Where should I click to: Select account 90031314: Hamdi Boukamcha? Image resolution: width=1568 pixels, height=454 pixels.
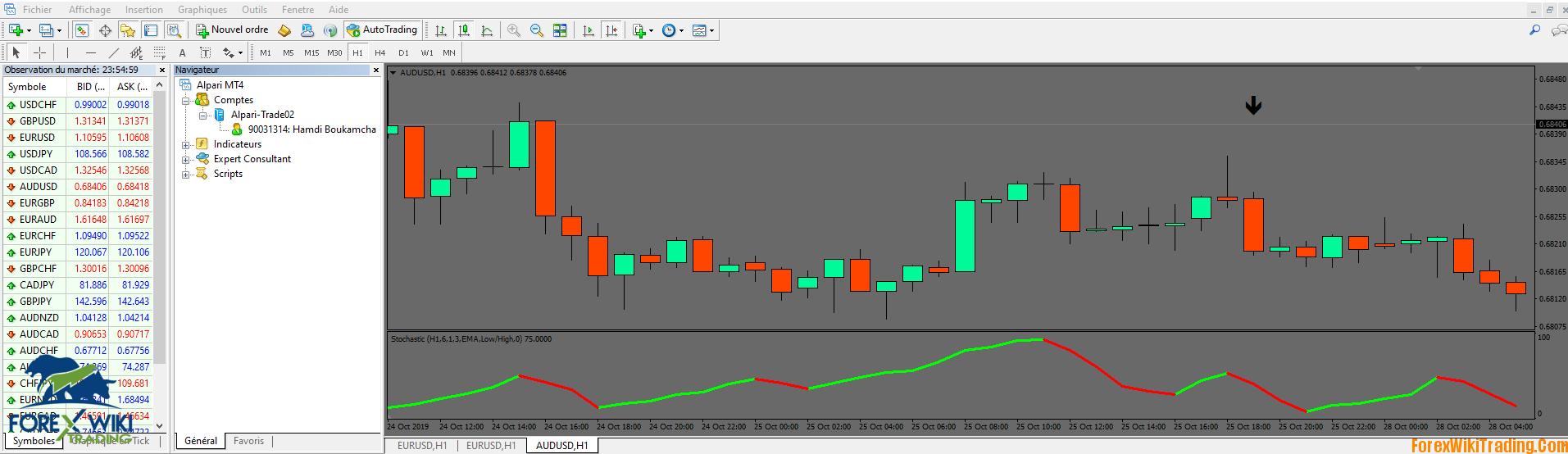tap(311, 129)
